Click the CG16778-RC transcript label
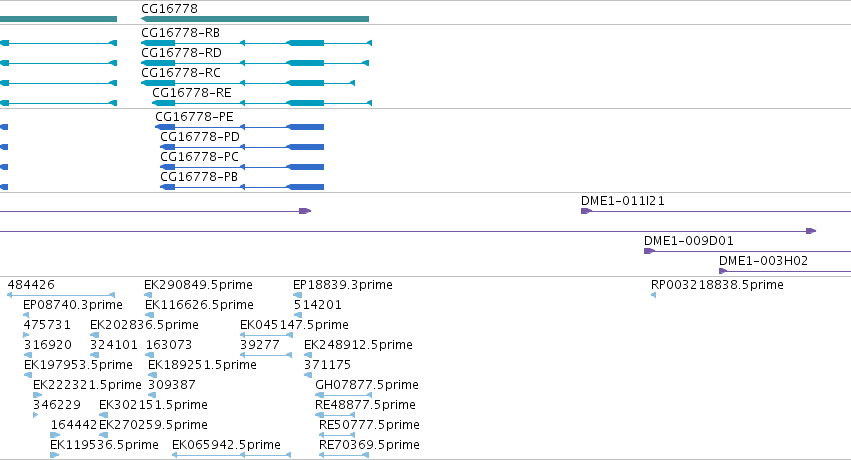 (181, 73)
